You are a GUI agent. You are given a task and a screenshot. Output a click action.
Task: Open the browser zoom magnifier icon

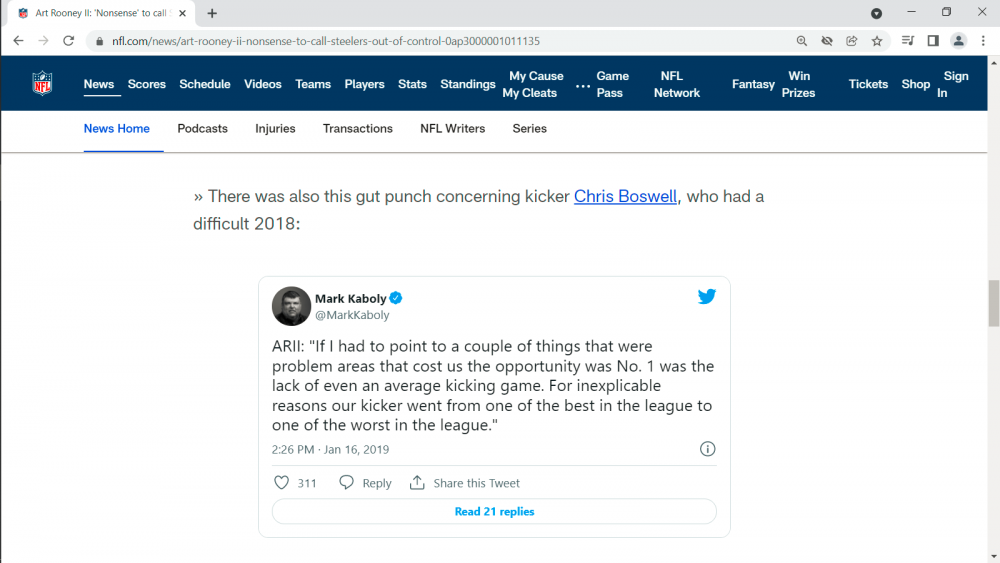(x=802, y=41)
